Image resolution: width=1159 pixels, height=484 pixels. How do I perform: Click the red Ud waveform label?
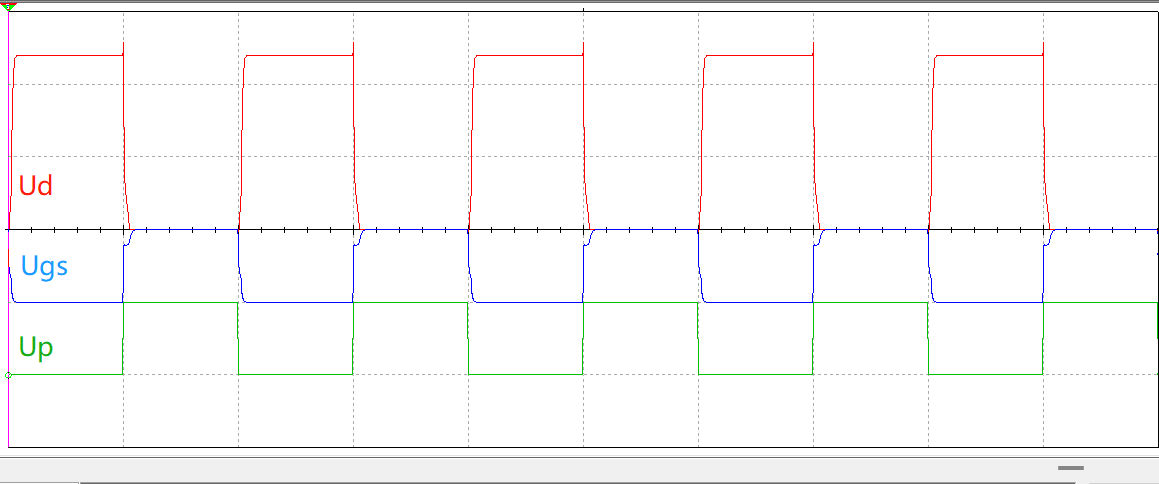(36, 186)
